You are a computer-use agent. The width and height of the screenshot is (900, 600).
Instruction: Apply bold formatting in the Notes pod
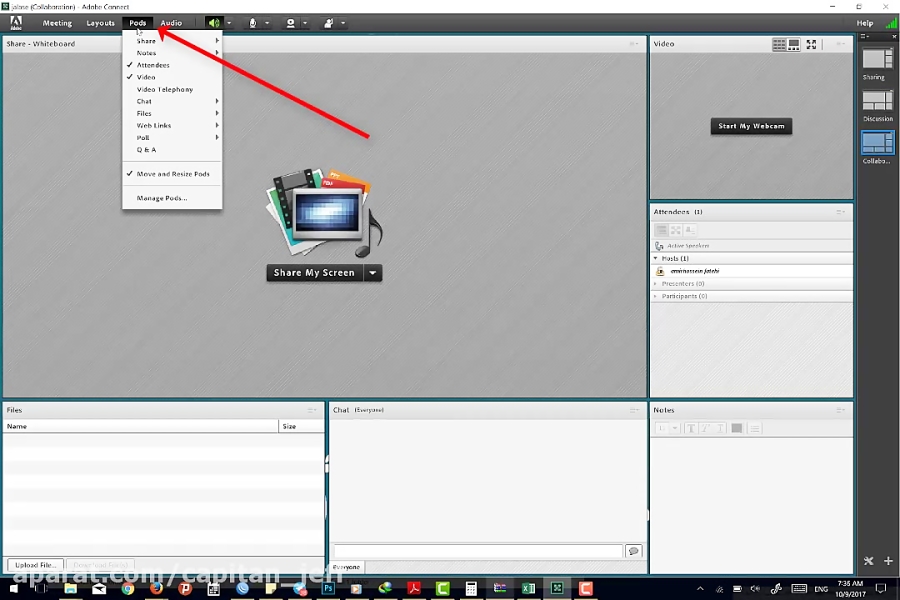pos(690,427)
